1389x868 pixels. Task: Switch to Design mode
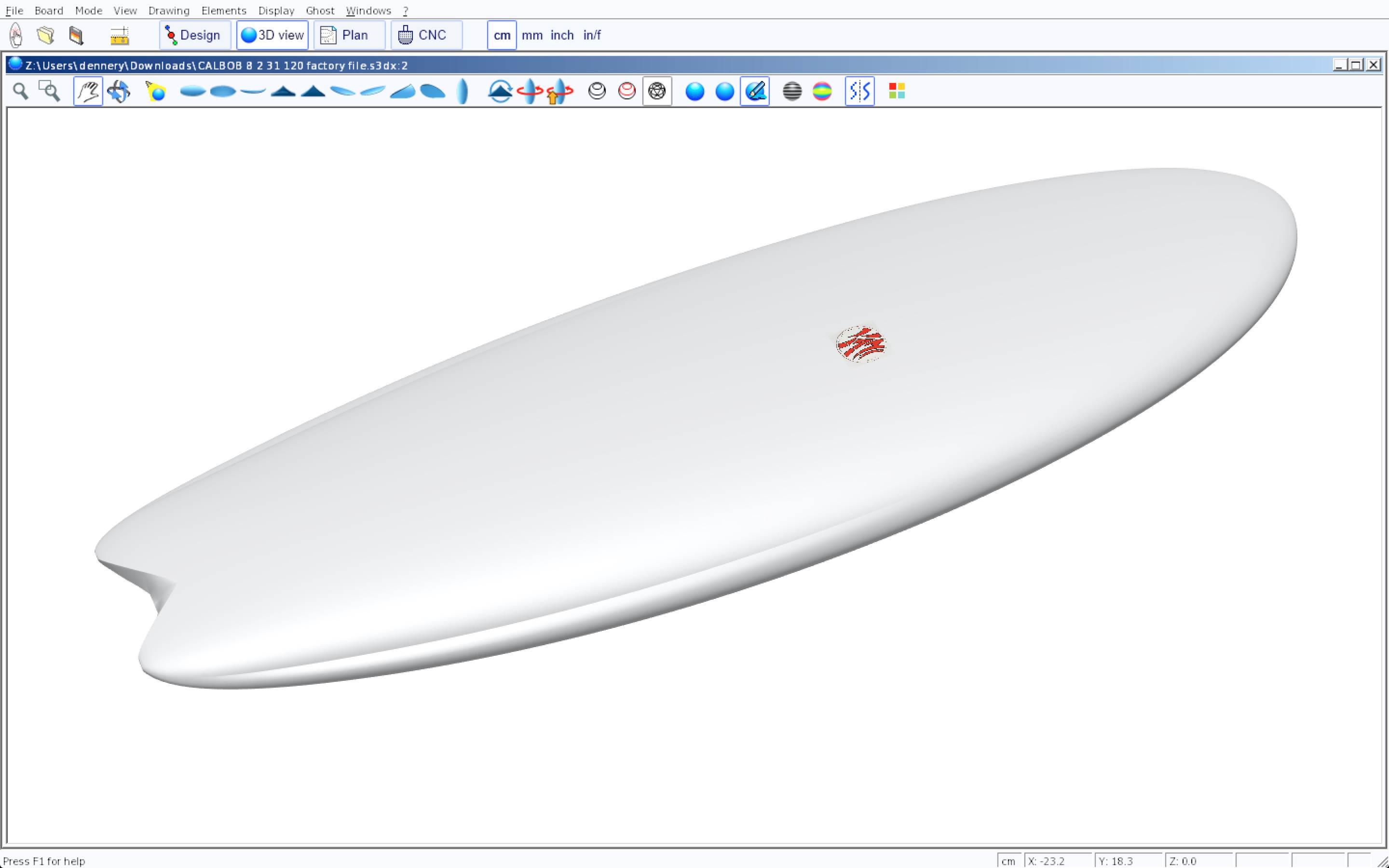[x=194, y=35]
